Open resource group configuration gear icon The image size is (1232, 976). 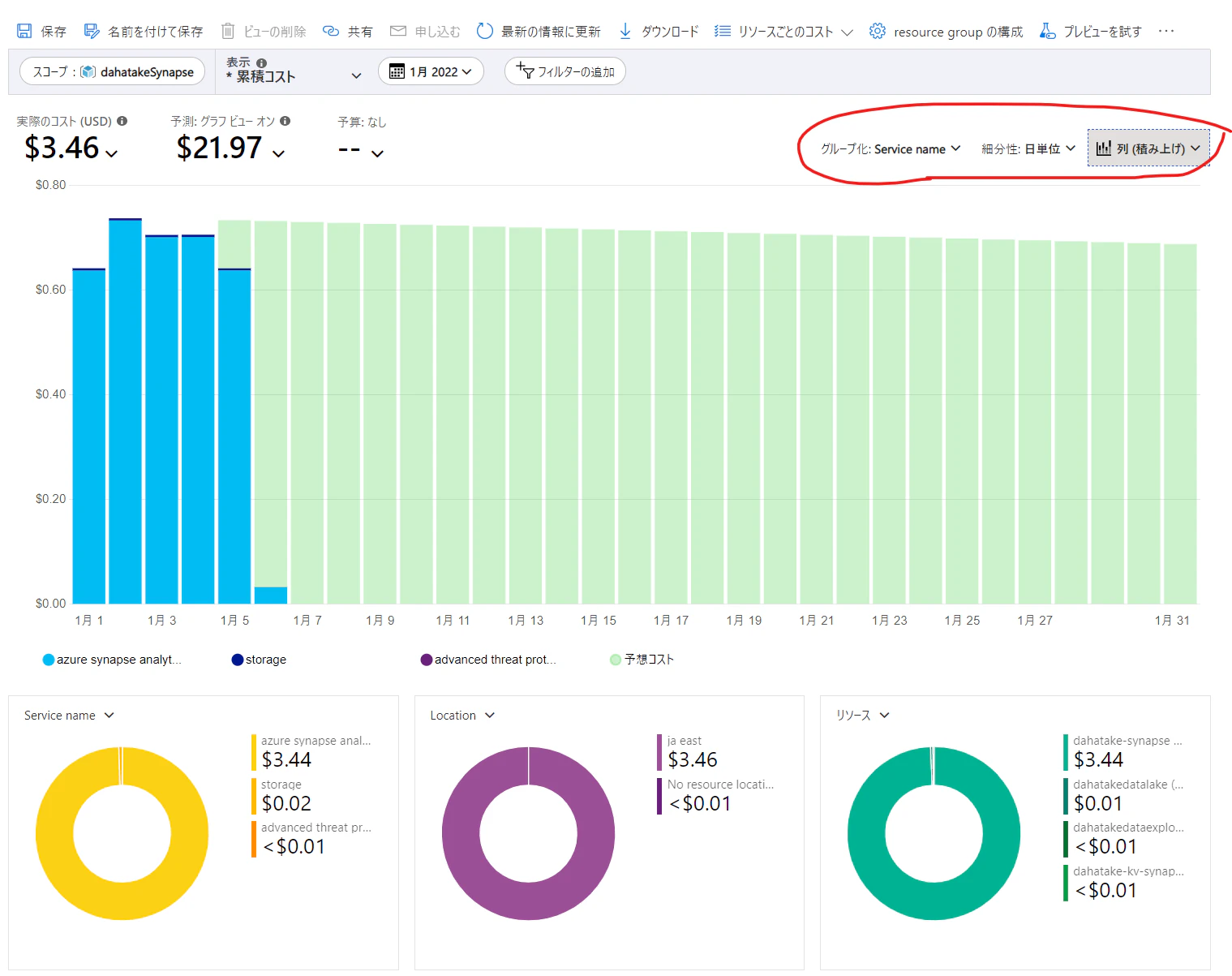click(877, 31)
